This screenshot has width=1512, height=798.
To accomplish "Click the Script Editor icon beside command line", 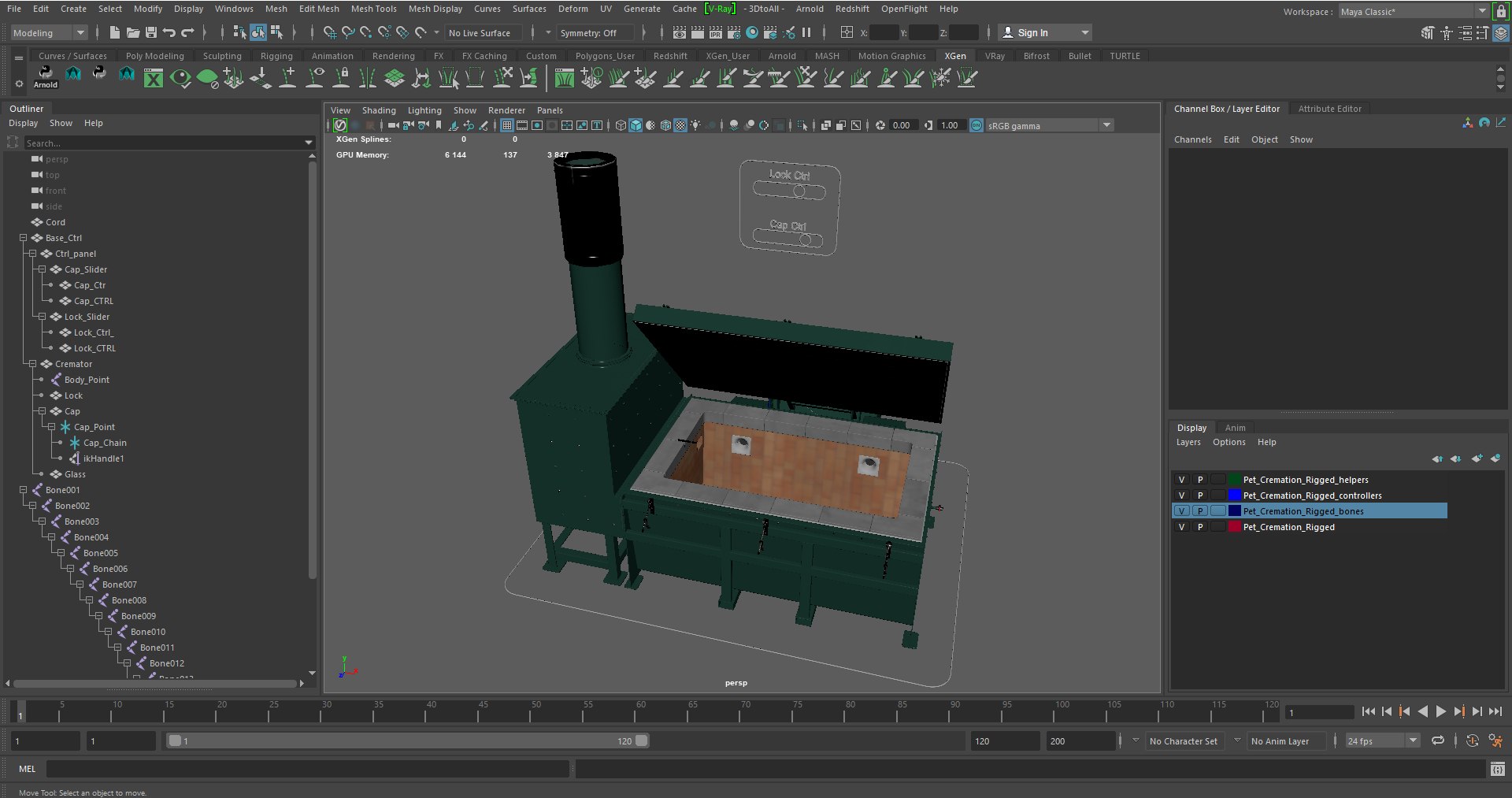I will tap(1498, 769).
